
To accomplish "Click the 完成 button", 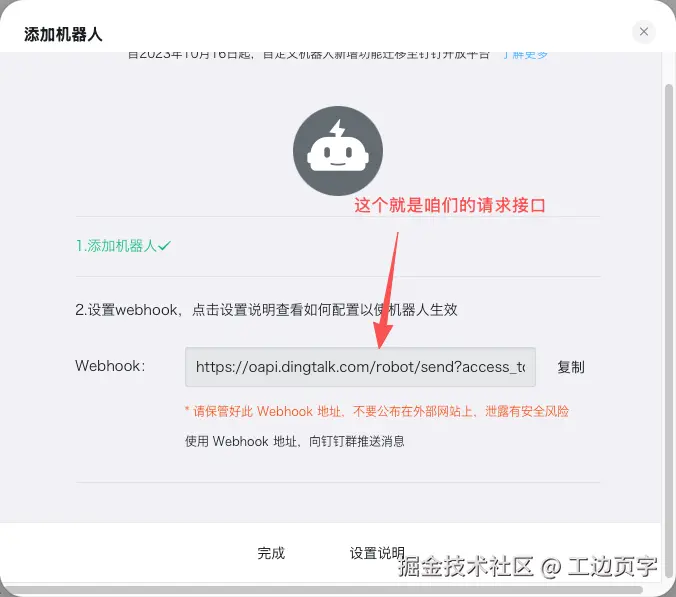I will coord(271,553).
